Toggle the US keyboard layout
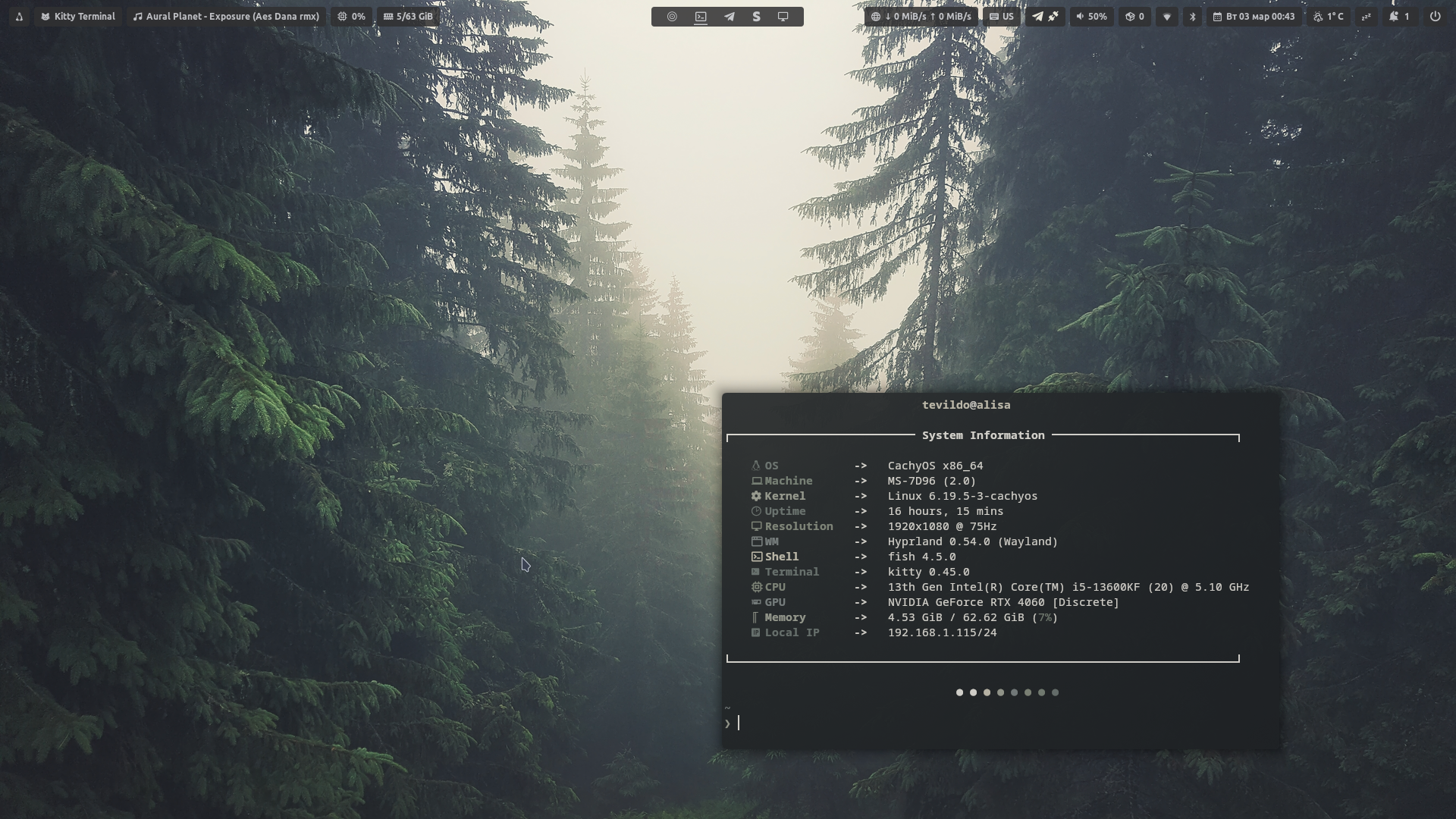The image size is (1456, 819). coord(1001,17)
